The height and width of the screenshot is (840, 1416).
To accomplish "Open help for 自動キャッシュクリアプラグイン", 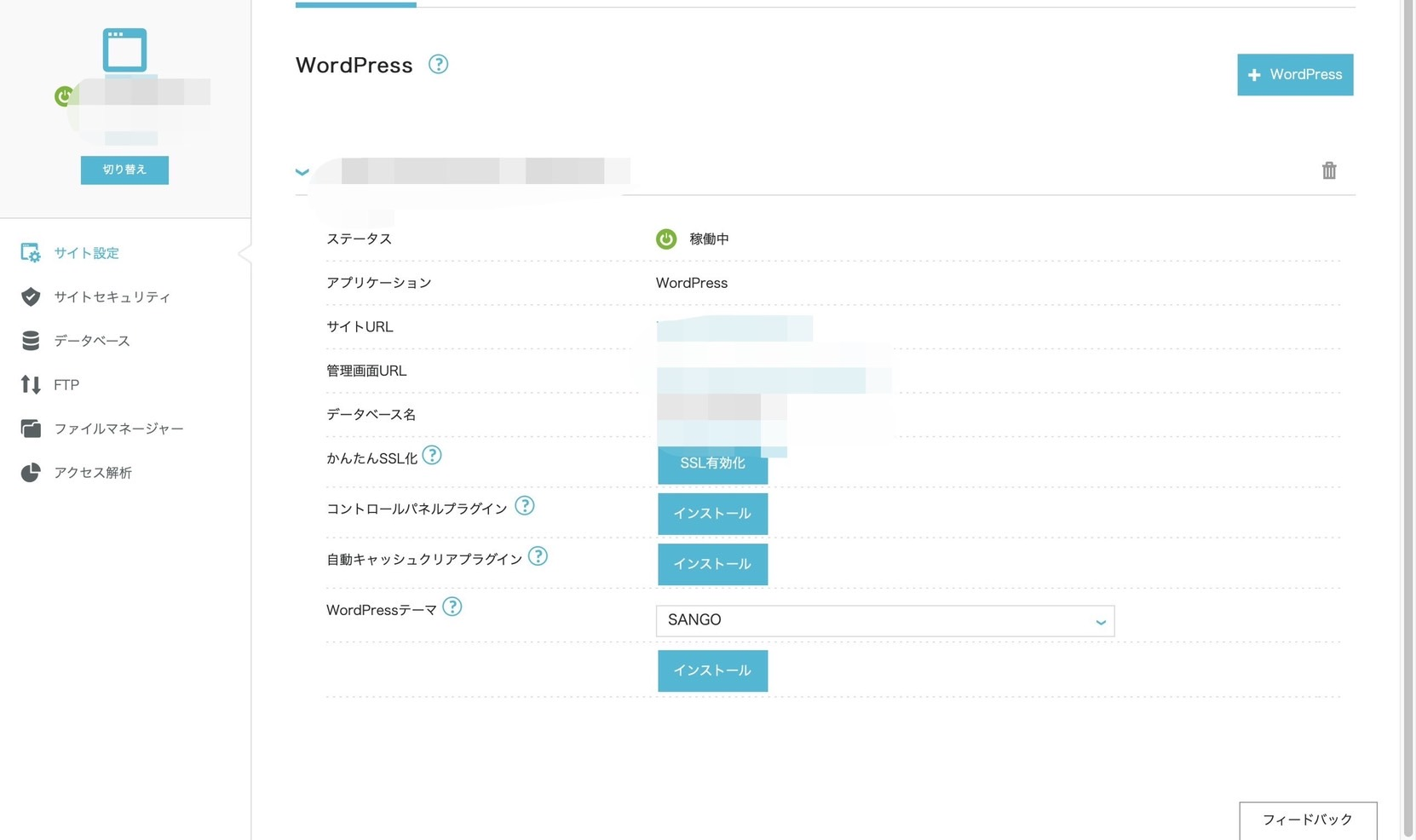I will [538, 556].
